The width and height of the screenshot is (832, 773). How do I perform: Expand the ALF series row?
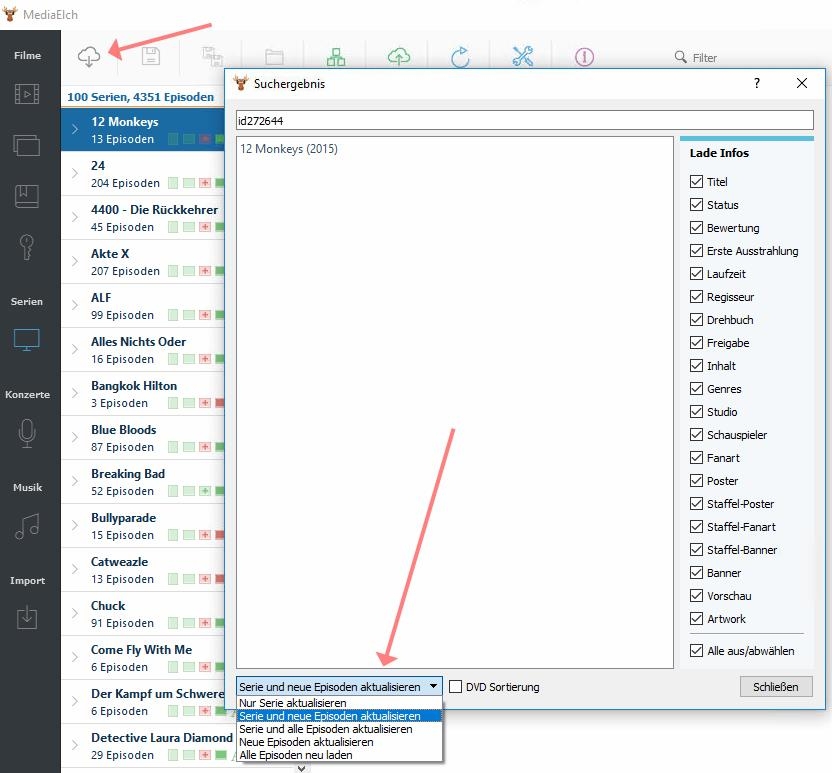click(75, 305)
